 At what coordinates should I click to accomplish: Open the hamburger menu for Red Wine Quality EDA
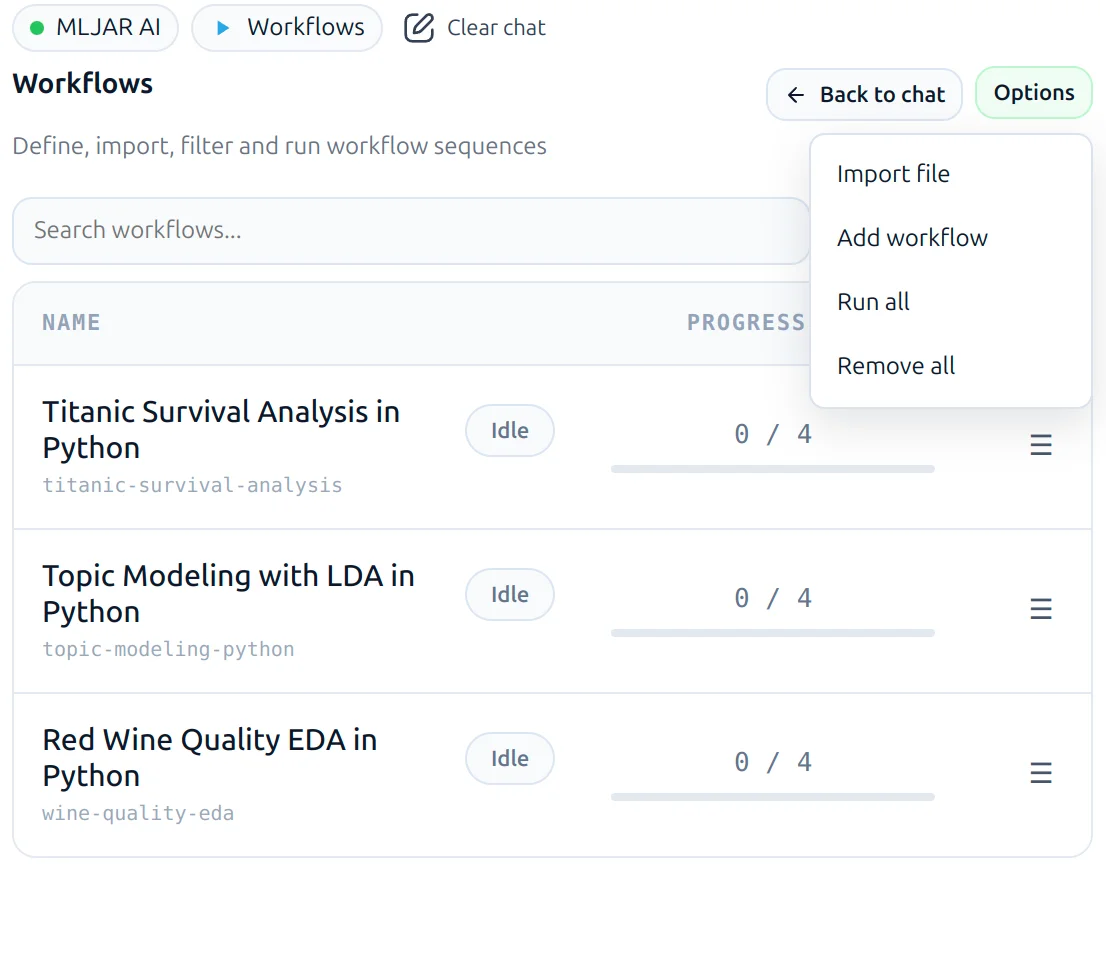(x=1041, y=773)
